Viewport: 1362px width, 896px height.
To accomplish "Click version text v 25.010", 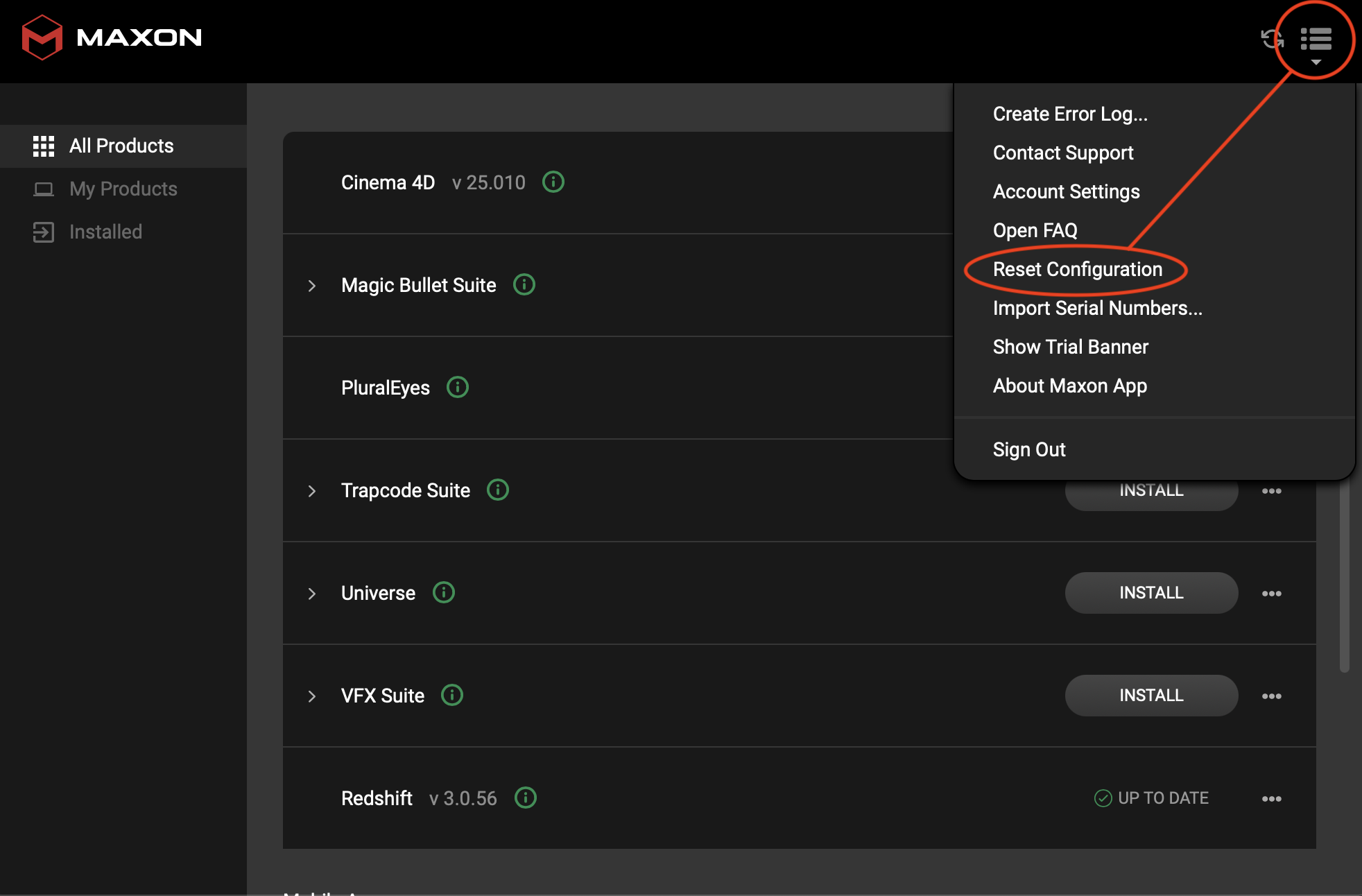I will coord(489,182).
